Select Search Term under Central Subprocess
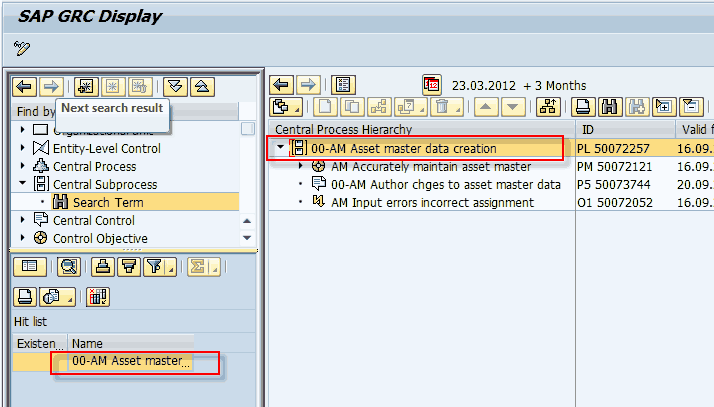 point(107,203)
